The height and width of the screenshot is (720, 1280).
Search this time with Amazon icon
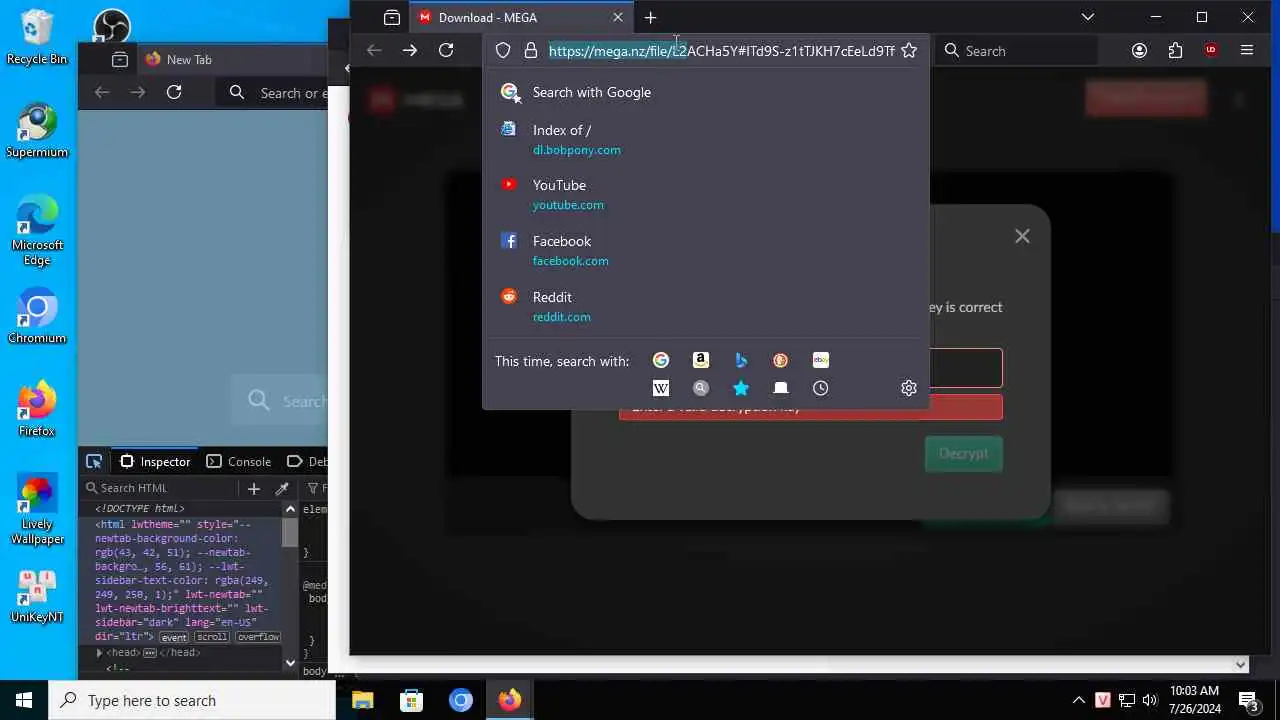coord(701,360)
